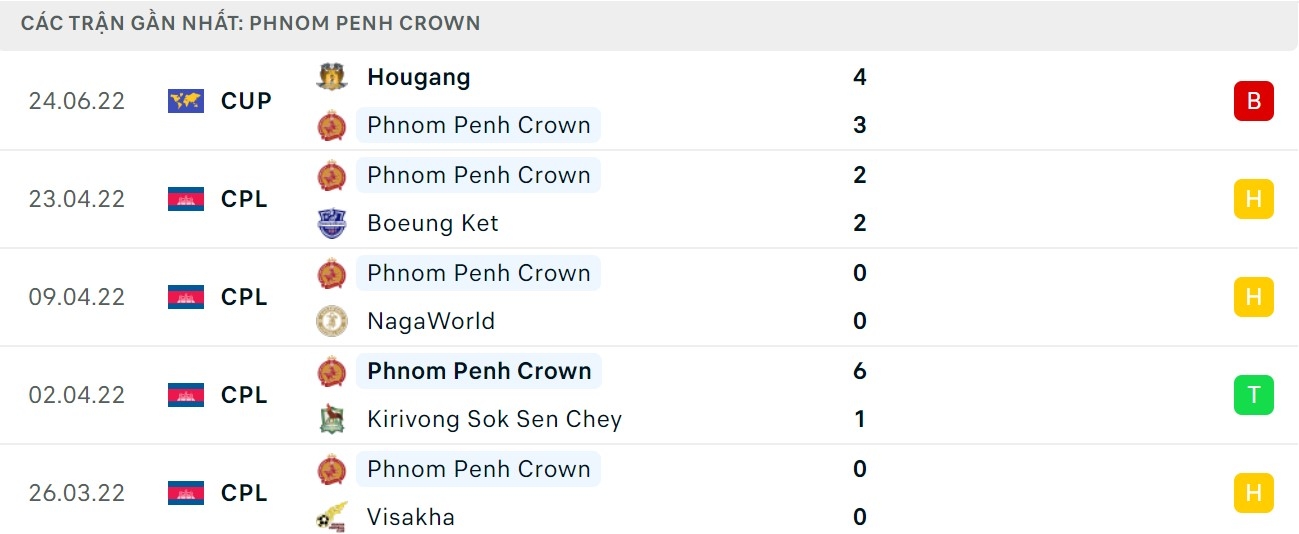Click the NagaWorld round club logo
The height and width of the screenshot is (534, 1299).
[x=332, y=321]
